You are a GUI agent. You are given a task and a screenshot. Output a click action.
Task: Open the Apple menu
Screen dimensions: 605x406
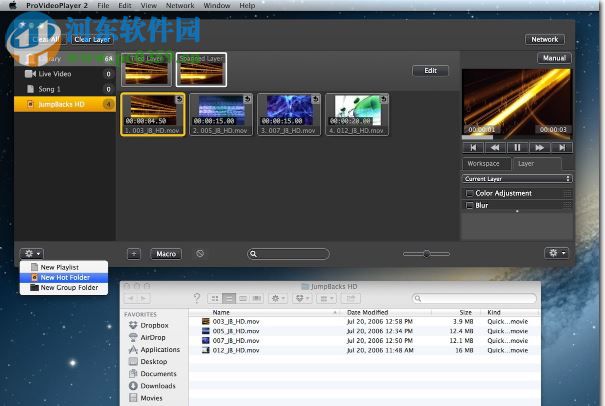tap(13, 5)
